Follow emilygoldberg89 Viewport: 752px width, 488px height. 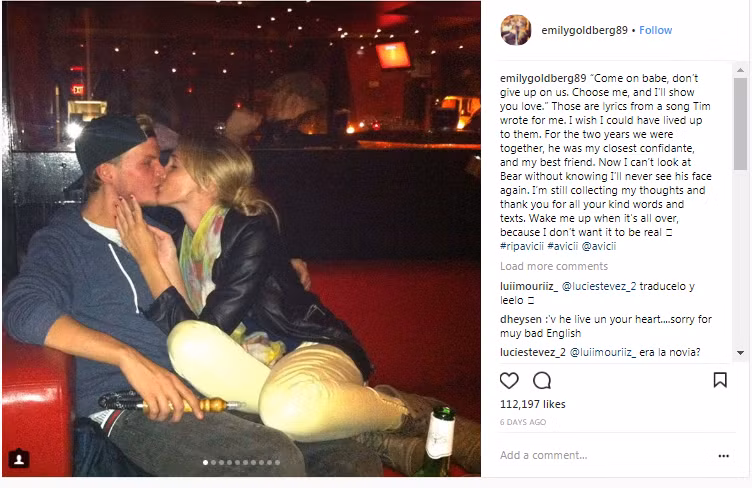coord(656,30)
